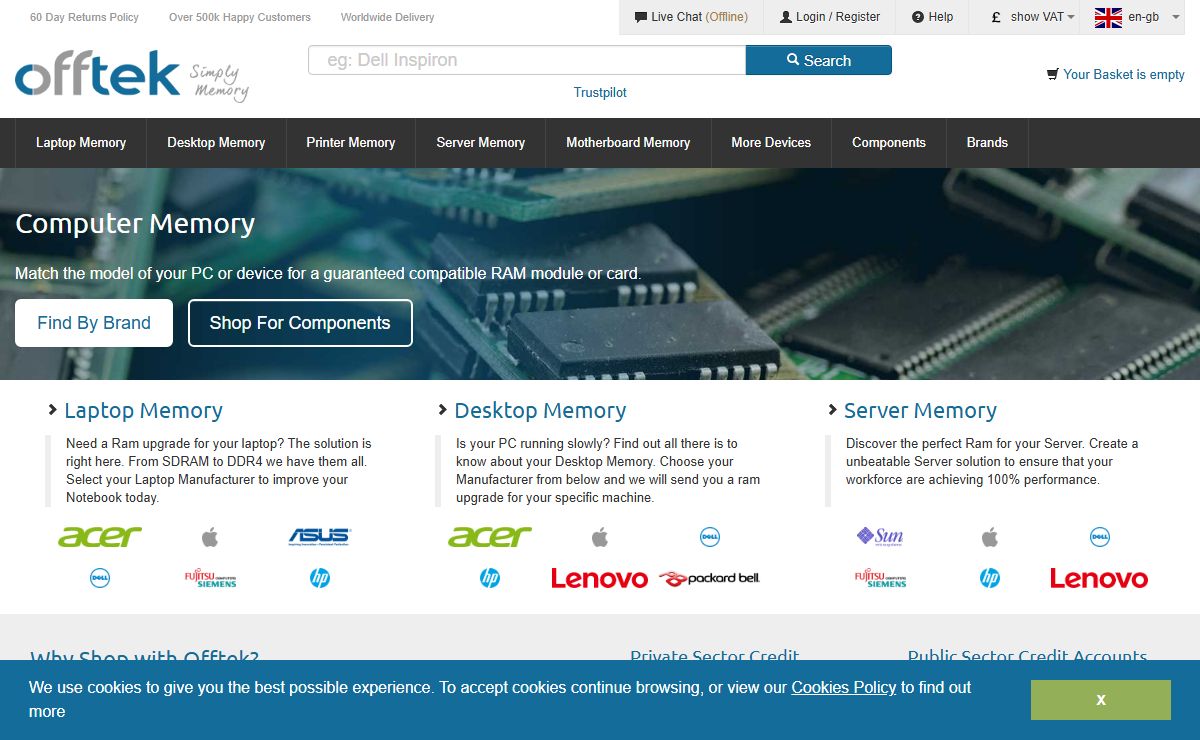Open the Laptop Memory menu
This screenshot has width=1200, height=740.
(81, 143)
